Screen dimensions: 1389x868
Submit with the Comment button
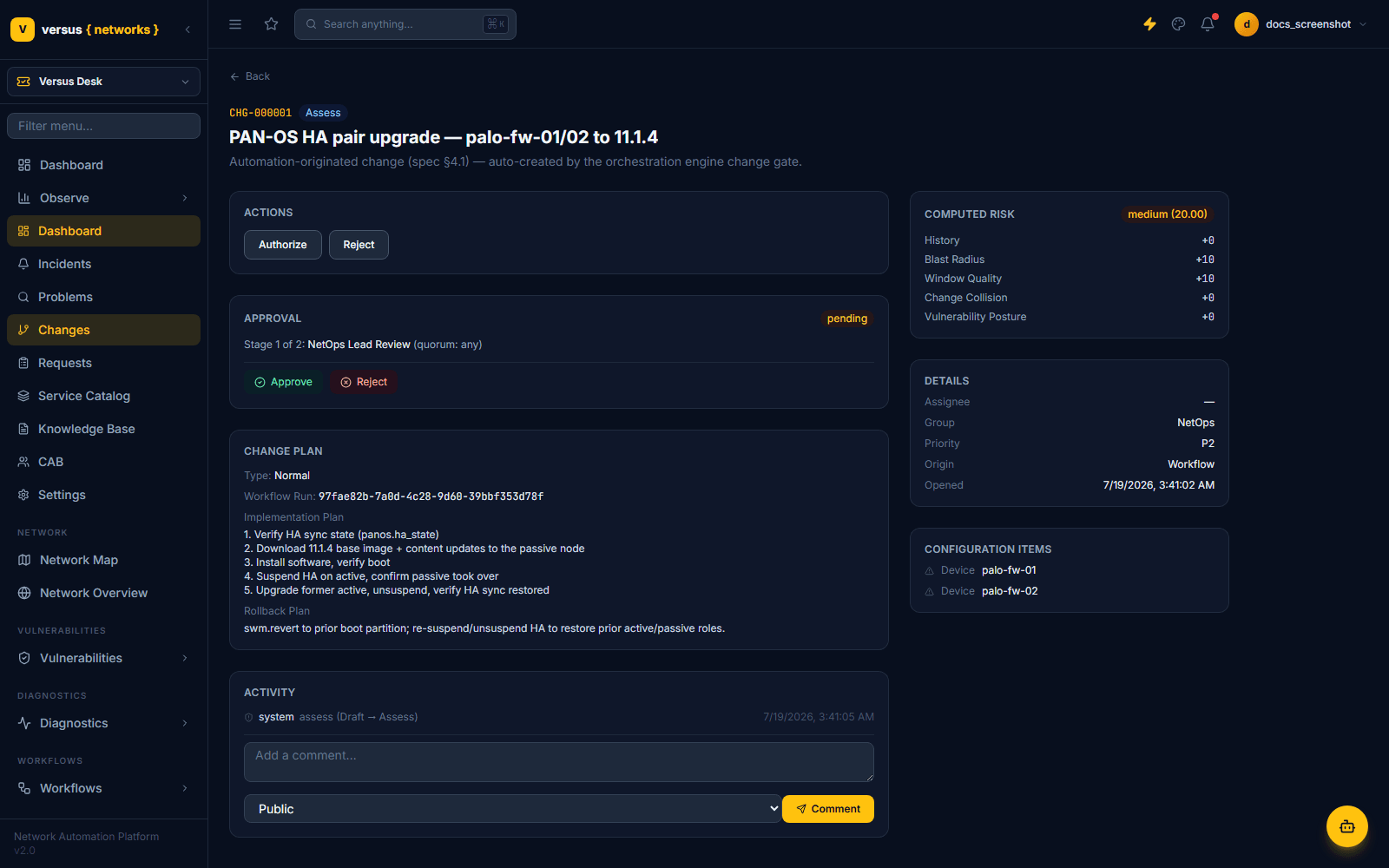coord(828,809)
